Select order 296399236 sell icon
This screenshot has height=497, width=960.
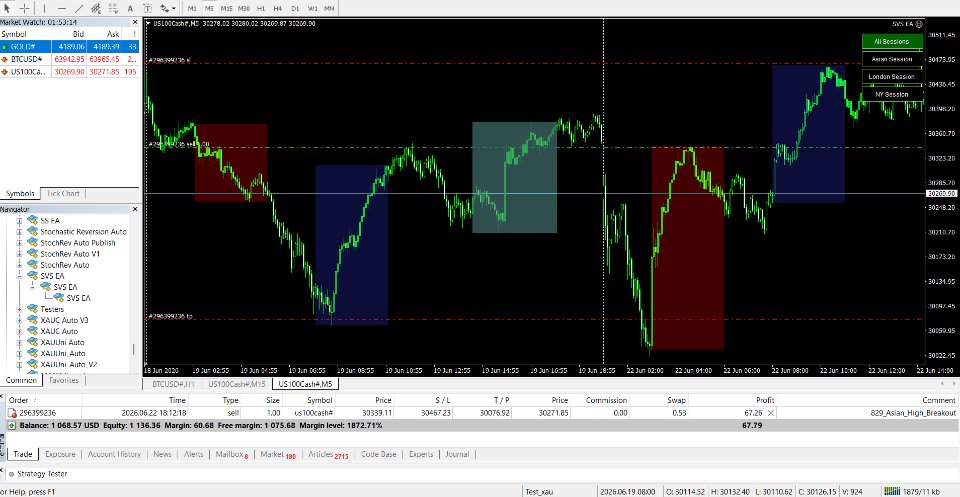click(13, 413)
